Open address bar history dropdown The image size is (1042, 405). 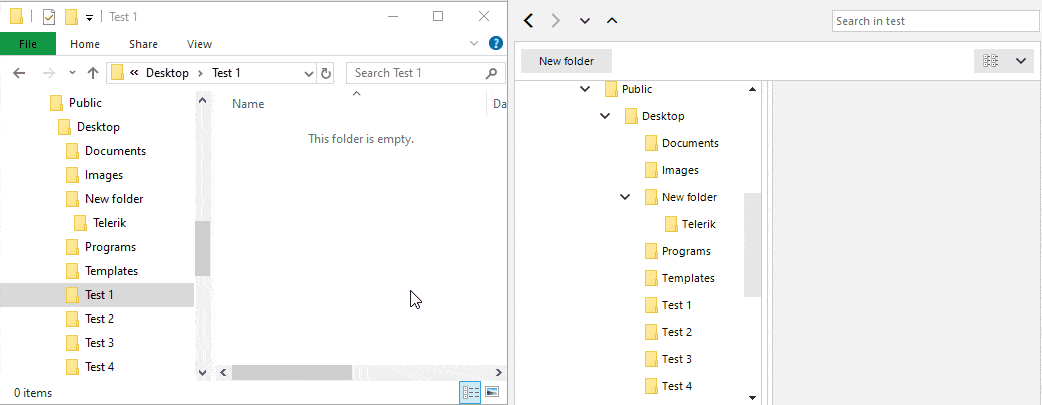point(308,73)
